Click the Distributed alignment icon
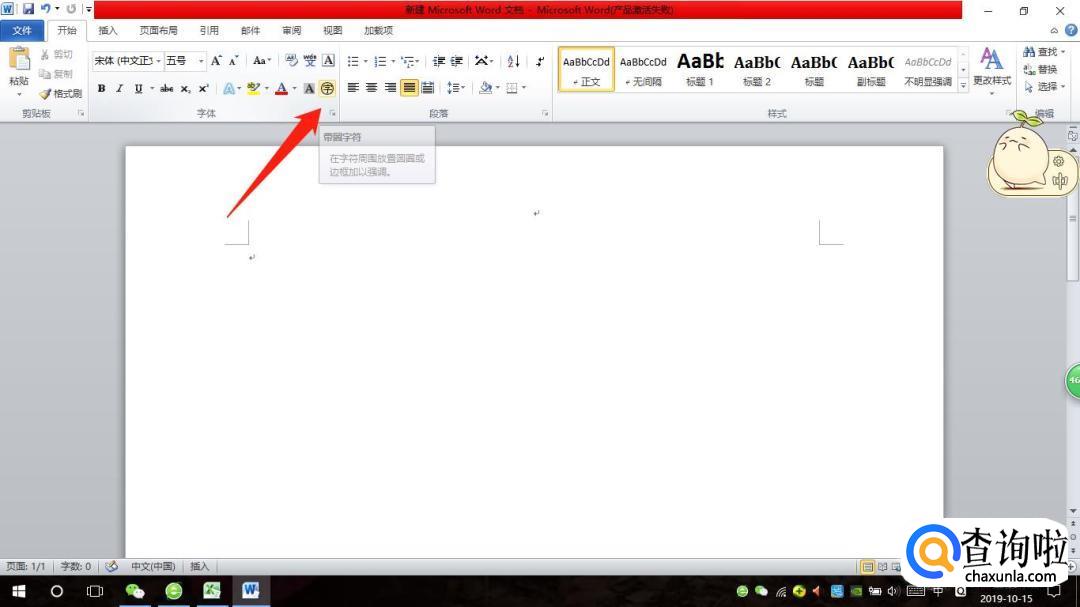 pyautogui.click(x=428, y=88)
